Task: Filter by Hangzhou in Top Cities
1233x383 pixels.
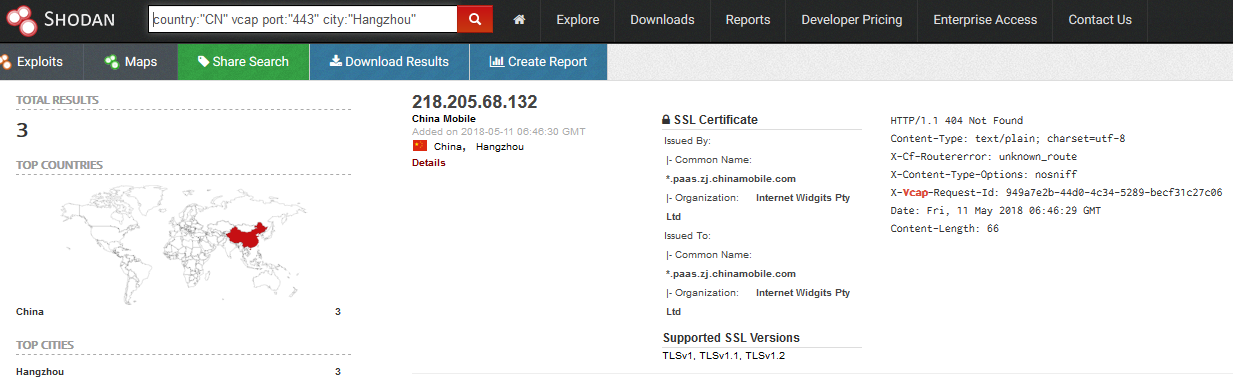Action: point(40,372)
